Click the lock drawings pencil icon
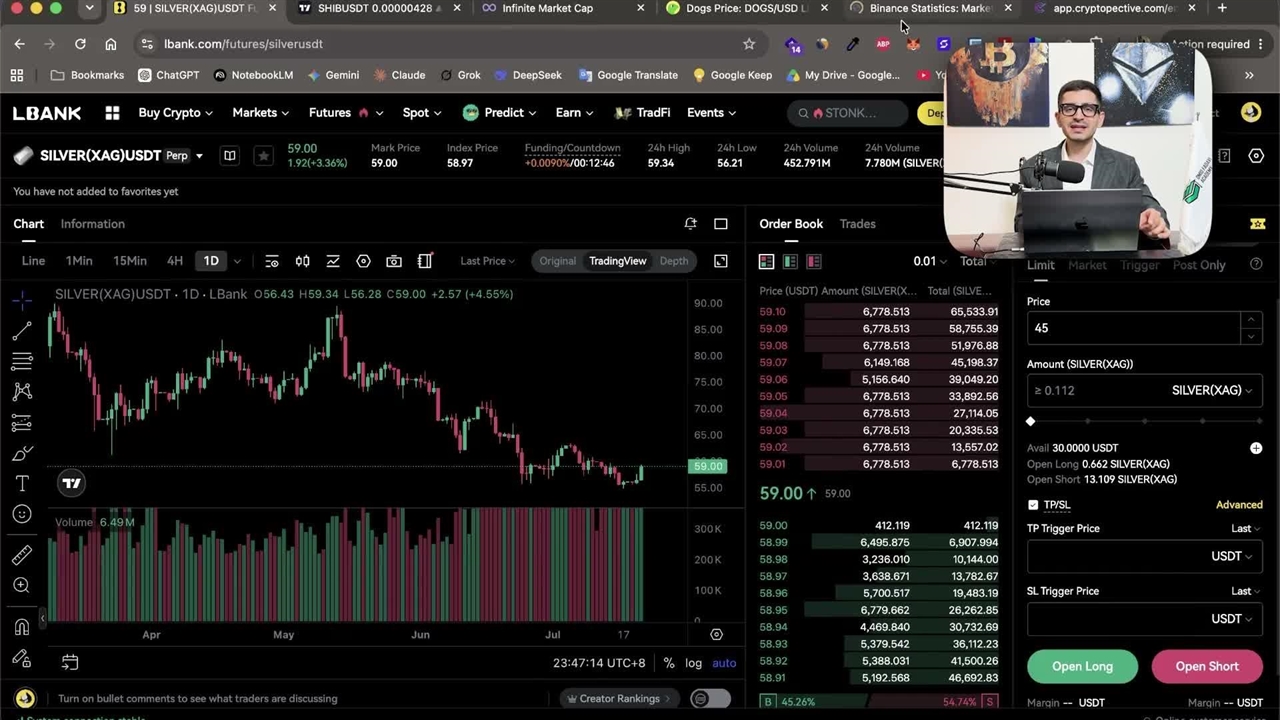 (22, 658)
